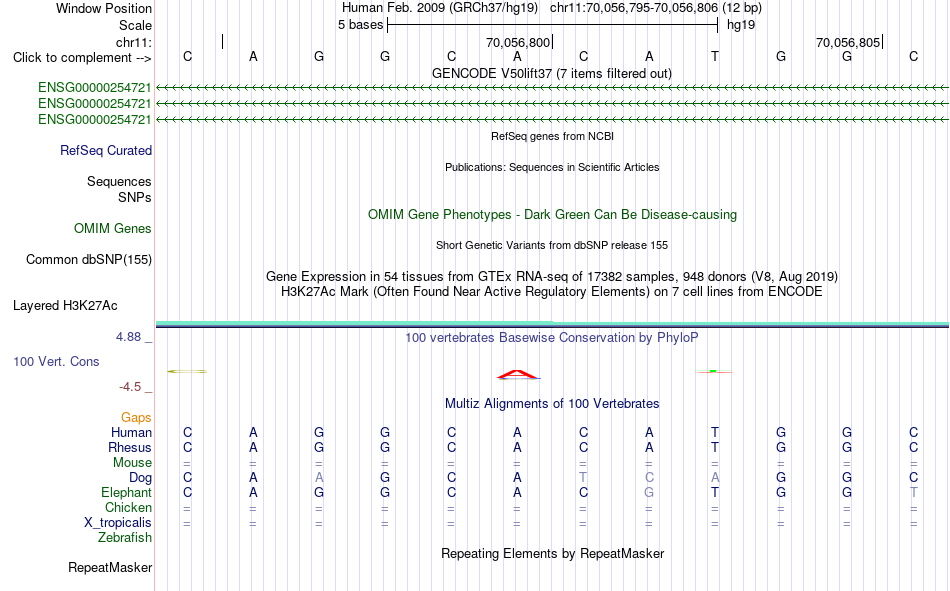950x591 pixels.
Task: Click the chr11:70,056,795-70,056,806 (12 bp) position text
Action: [x=656, y=8]
